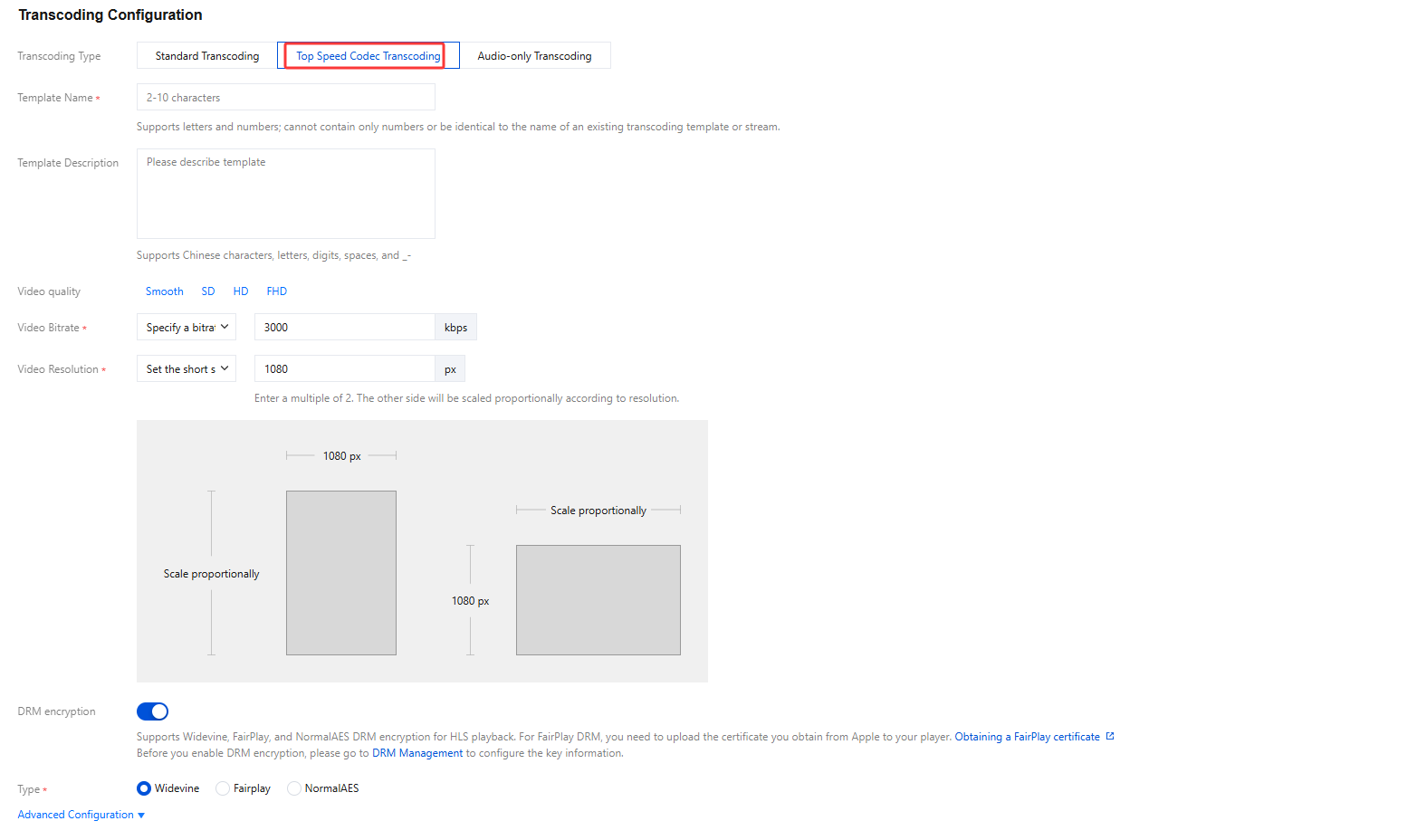Switch to Standard Transcoding tab
Screen dimensions: 1417x840
[206, 56]
